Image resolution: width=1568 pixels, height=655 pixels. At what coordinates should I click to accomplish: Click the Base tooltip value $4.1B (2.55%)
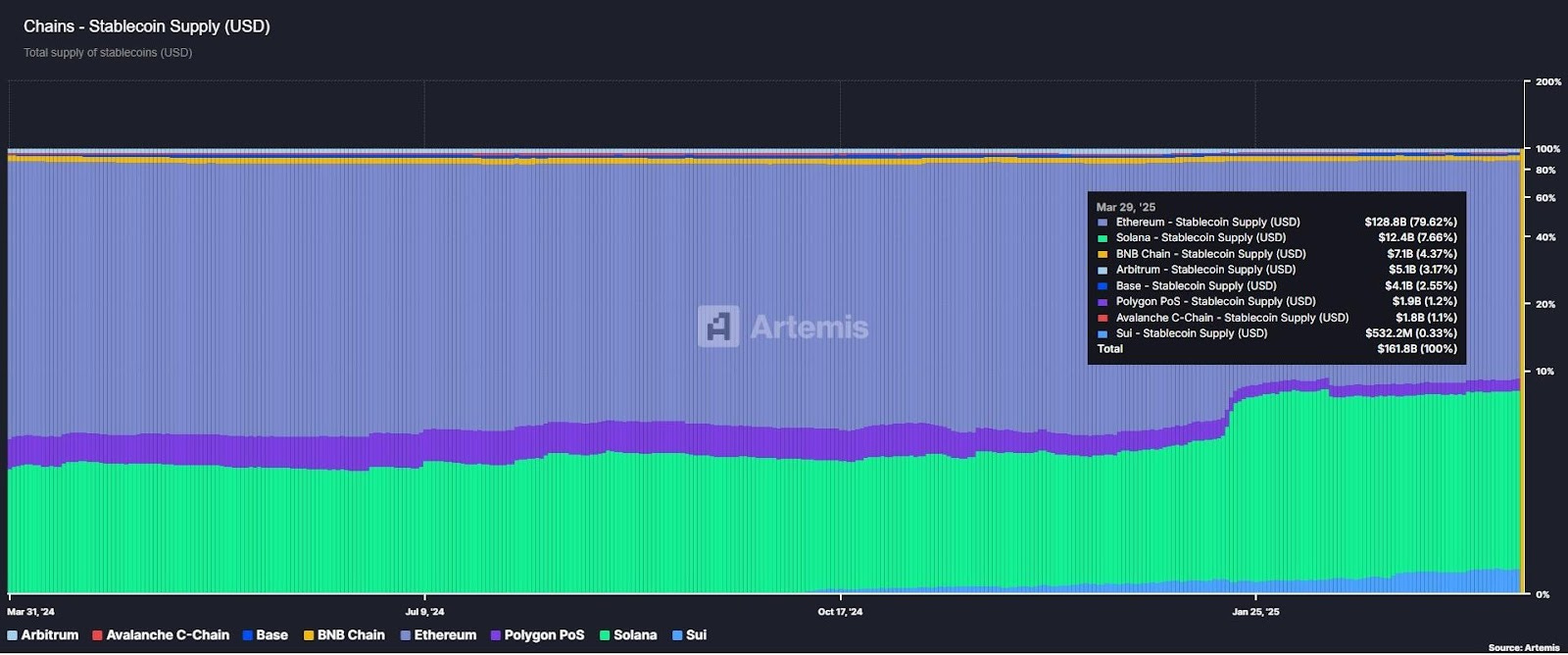coord(1420,286)
